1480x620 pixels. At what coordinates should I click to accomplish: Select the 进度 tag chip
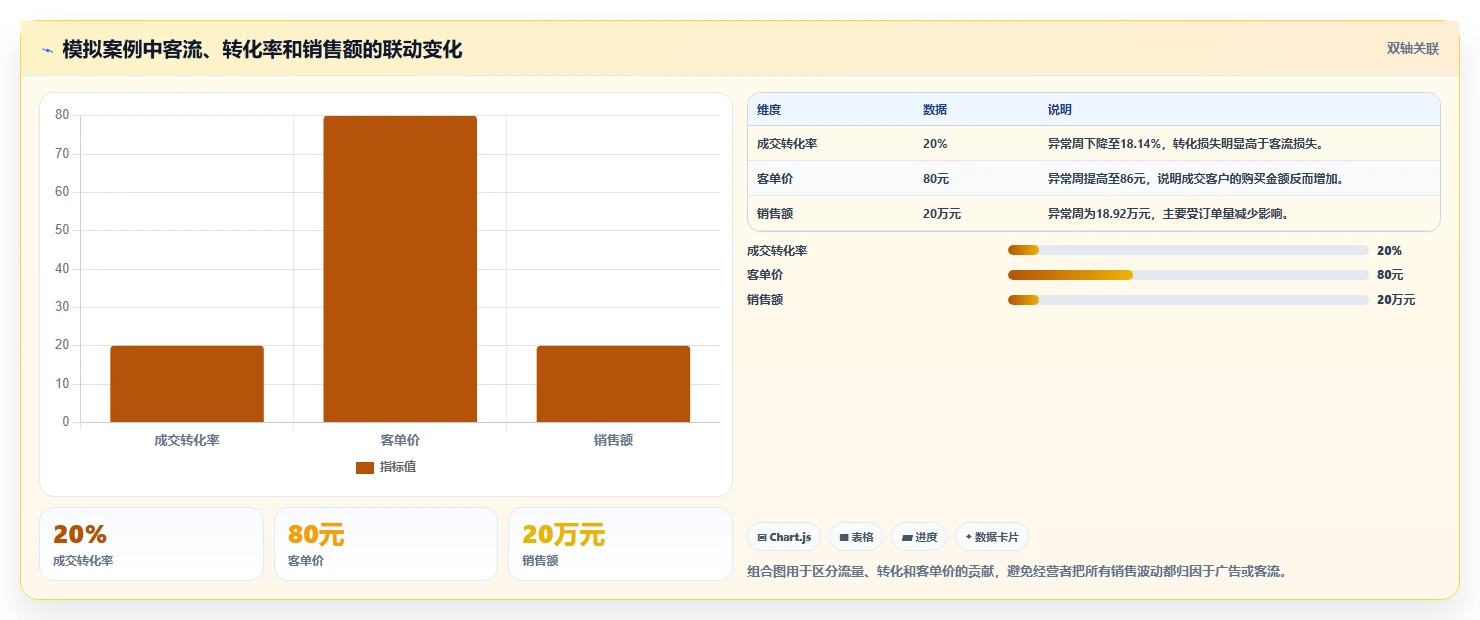919,537
